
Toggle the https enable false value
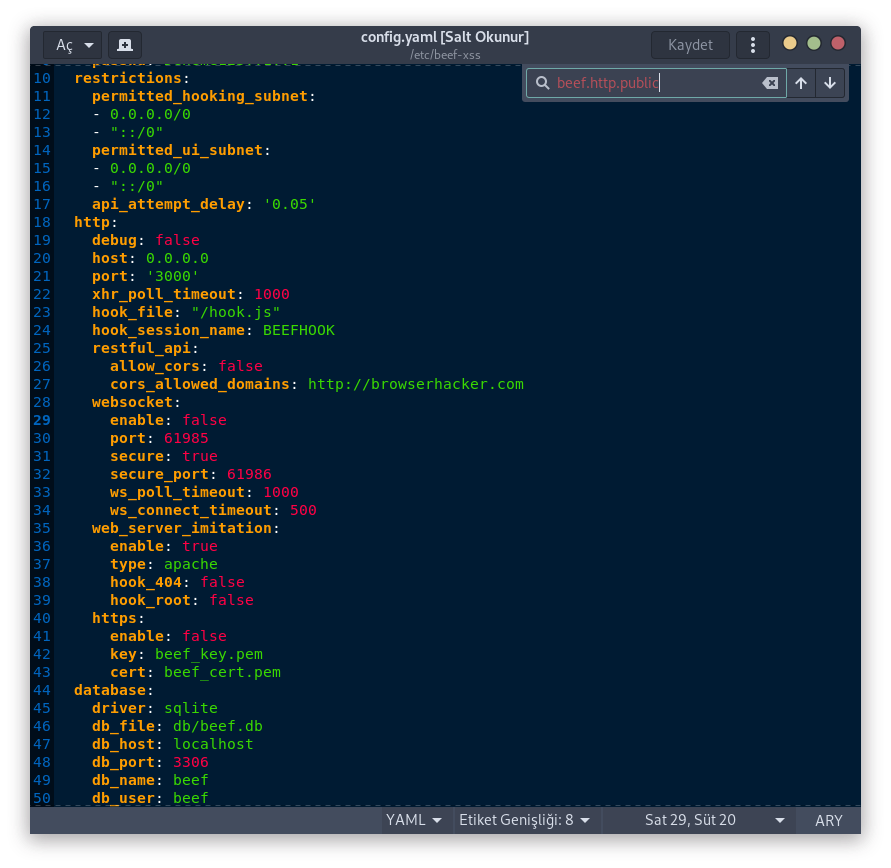click(204, 636)
